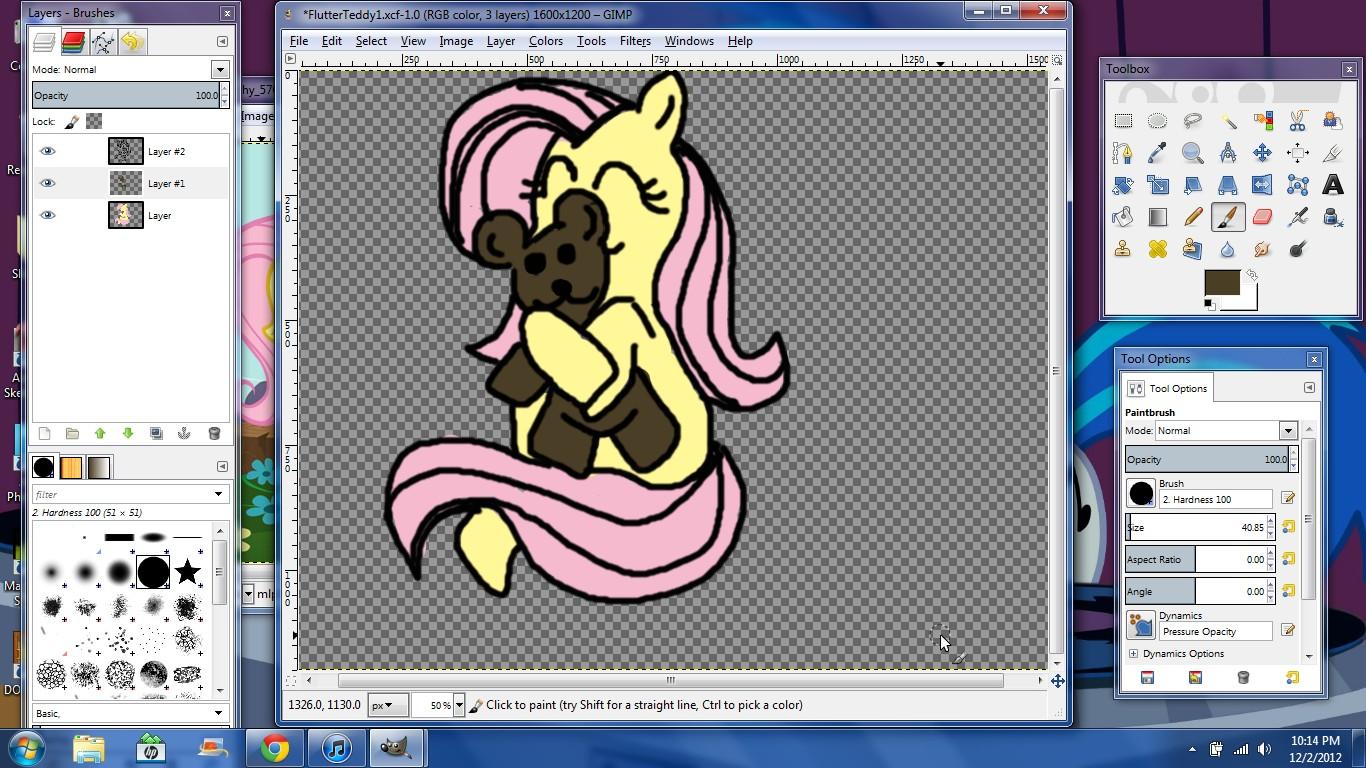
Task: Open brush selector next to 'Hardness 100'
Action: 1141,493
